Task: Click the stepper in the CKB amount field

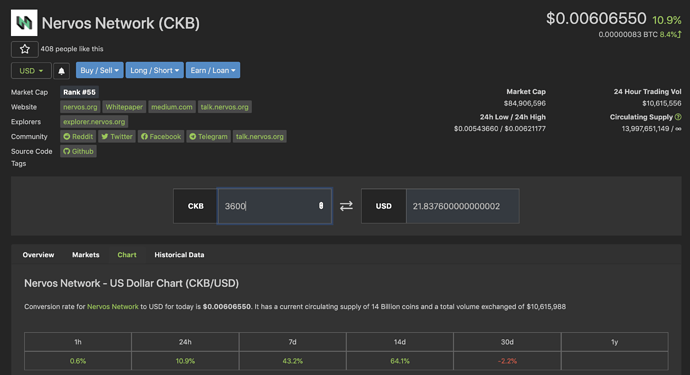Action: (x=321, y=206)
